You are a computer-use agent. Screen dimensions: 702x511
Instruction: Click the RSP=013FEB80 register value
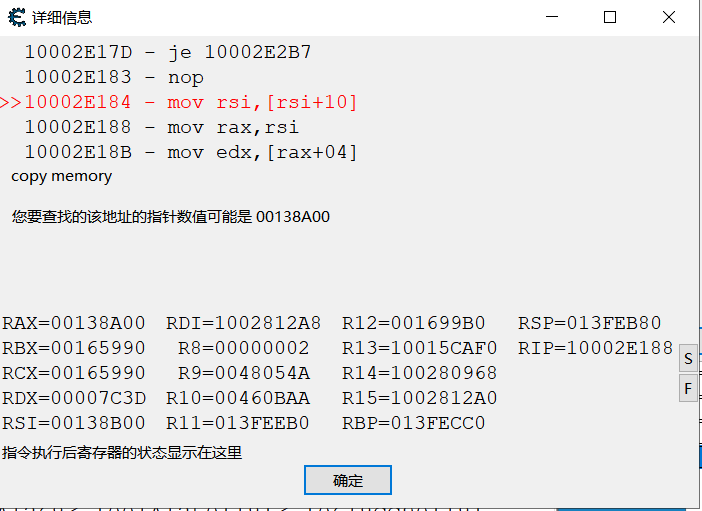(590, 323)
